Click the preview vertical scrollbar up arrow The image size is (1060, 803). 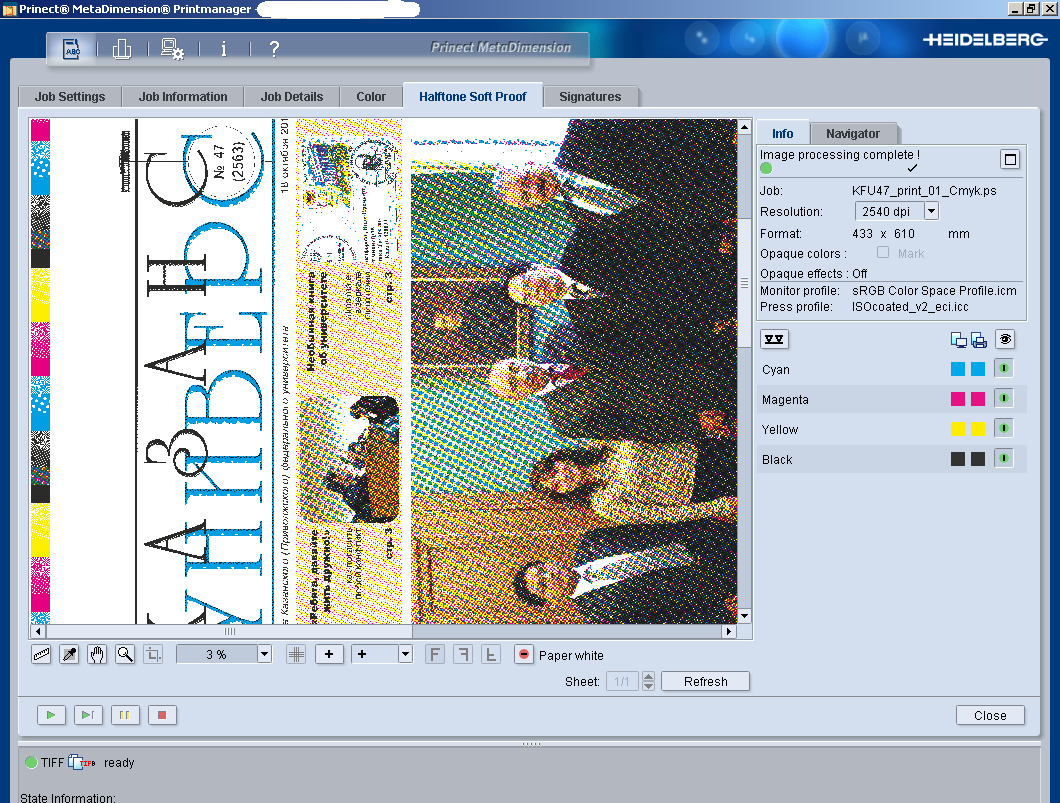(x=744, y=127)
